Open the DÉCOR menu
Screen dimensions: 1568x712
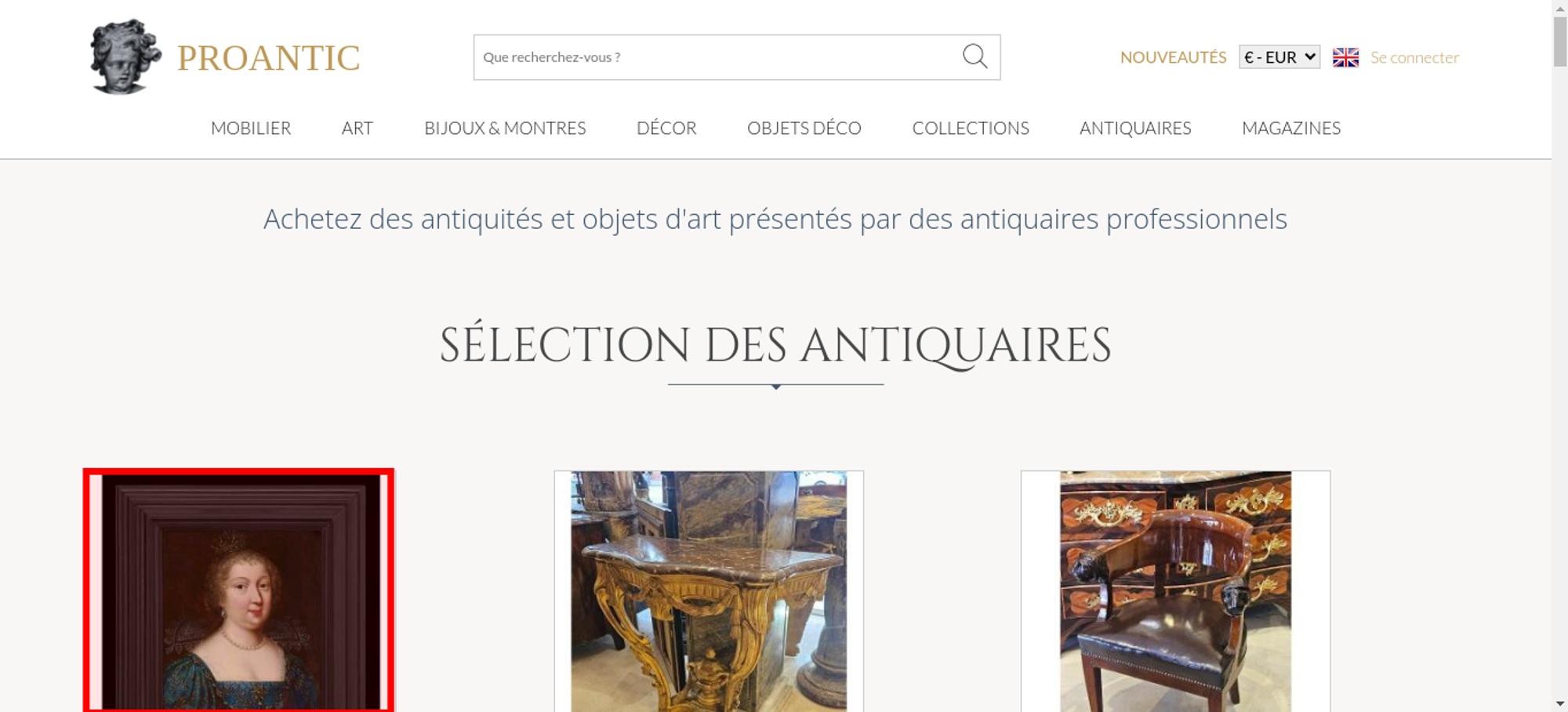pyautogui.click(x=666, y=128)
